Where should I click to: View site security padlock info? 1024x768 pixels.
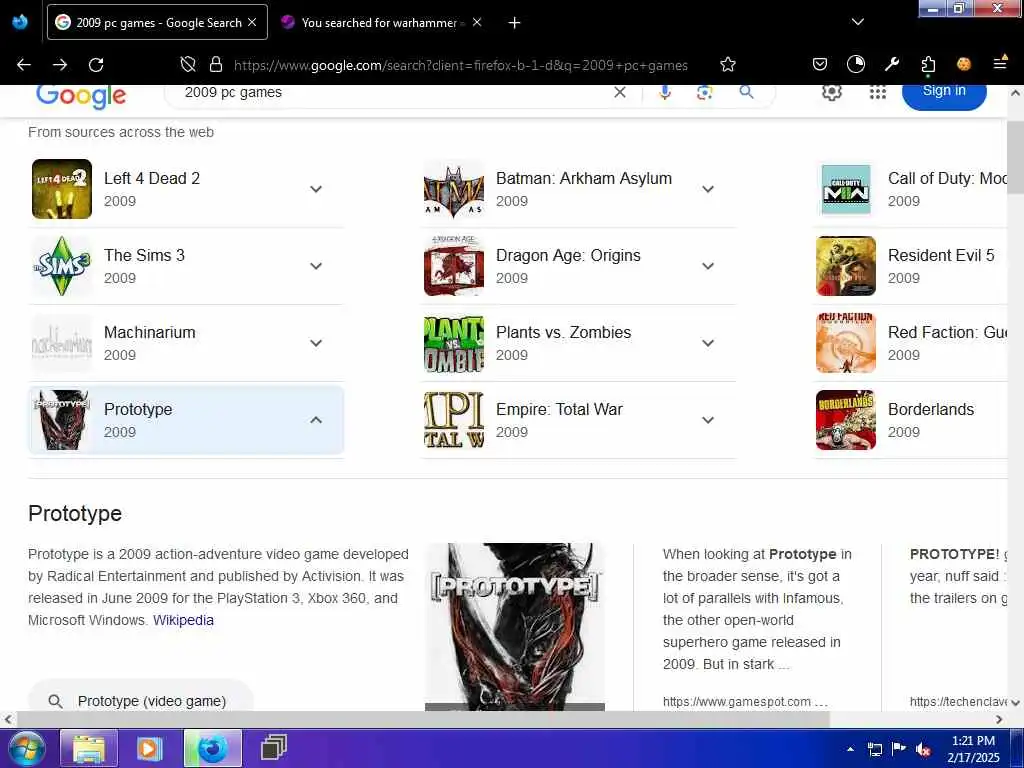point(216,64)
